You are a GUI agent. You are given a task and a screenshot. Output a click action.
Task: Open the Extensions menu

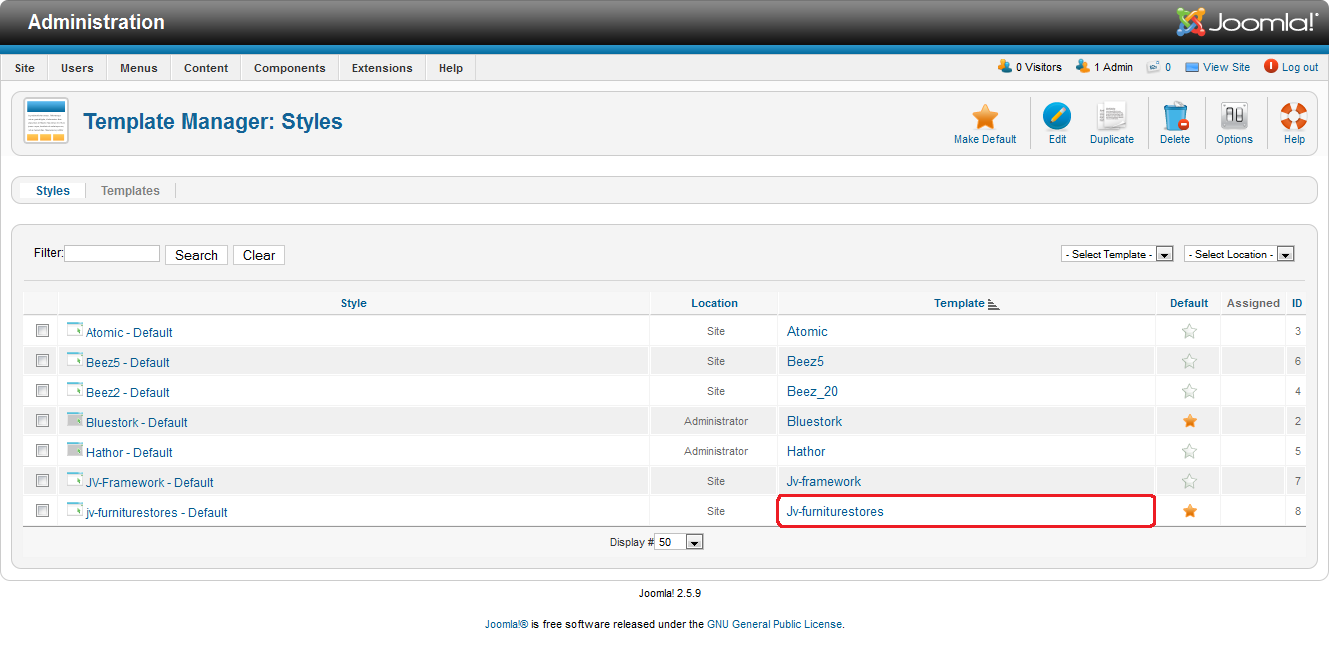382,68
